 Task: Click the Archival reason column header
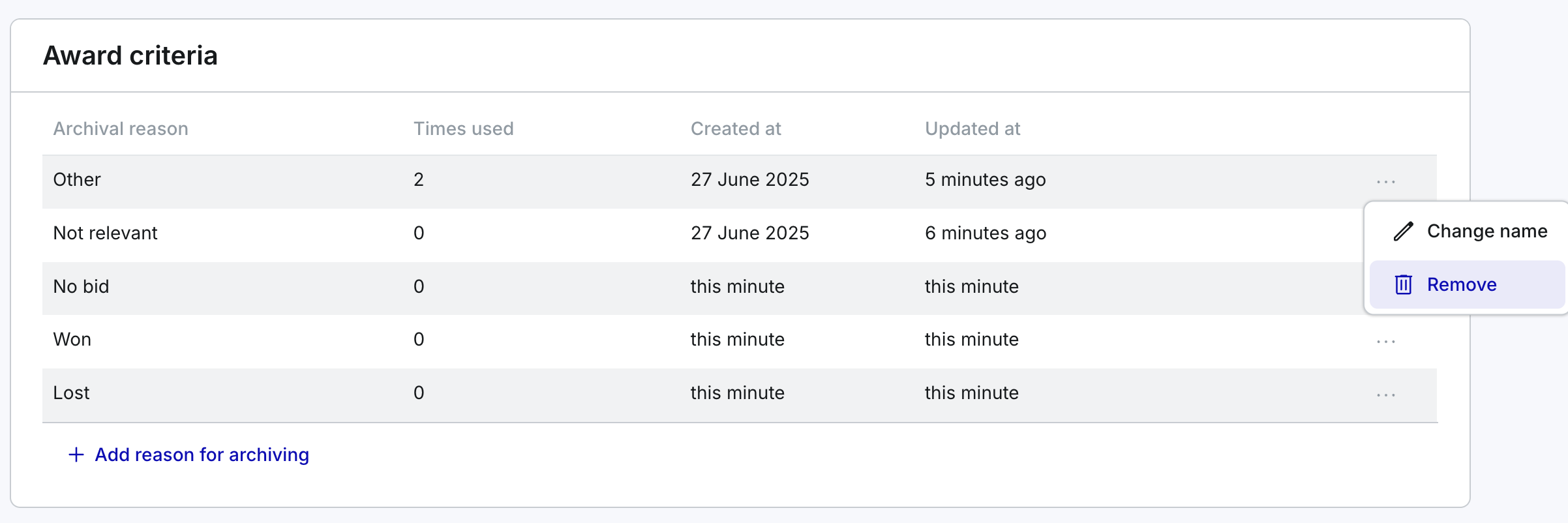[121, 128]
